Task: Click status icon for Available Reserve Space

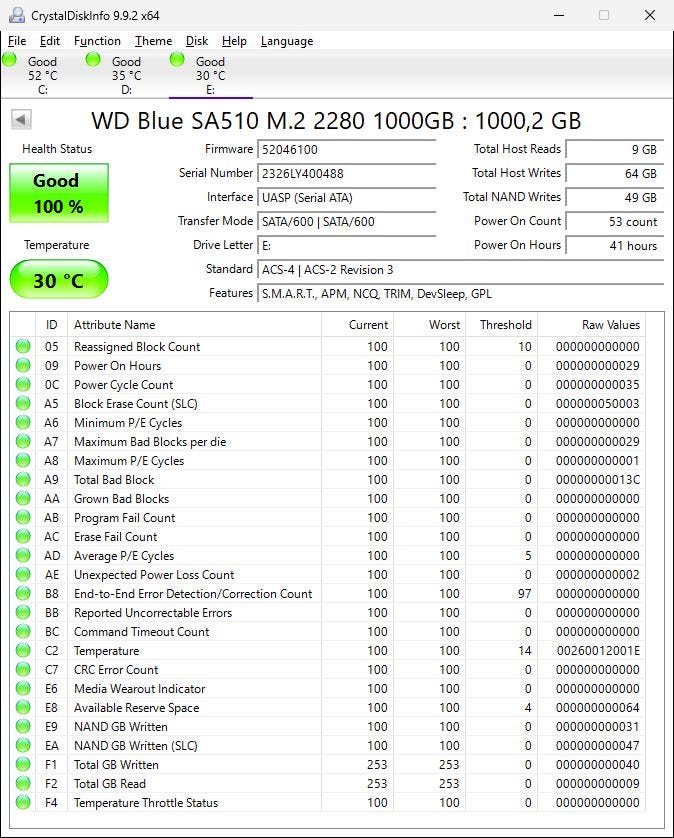Action: [x=23, y=707]
